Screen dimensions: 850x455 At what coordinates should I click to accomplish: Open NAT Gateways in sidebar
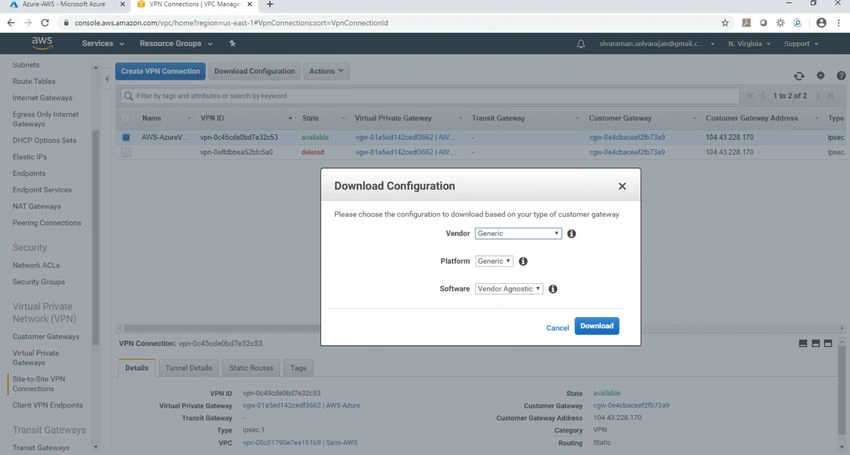pyautogui.click(x=36, y=207)
